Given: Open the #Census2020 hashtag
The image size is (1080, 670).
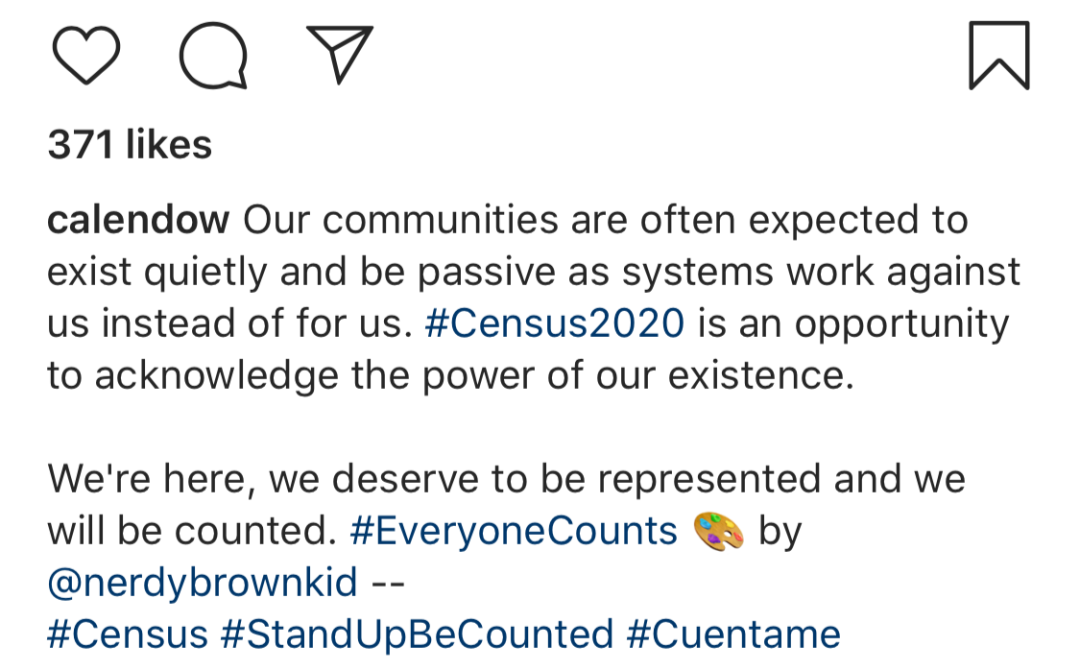Looking at the screenshot, I should tap(555, 324).
